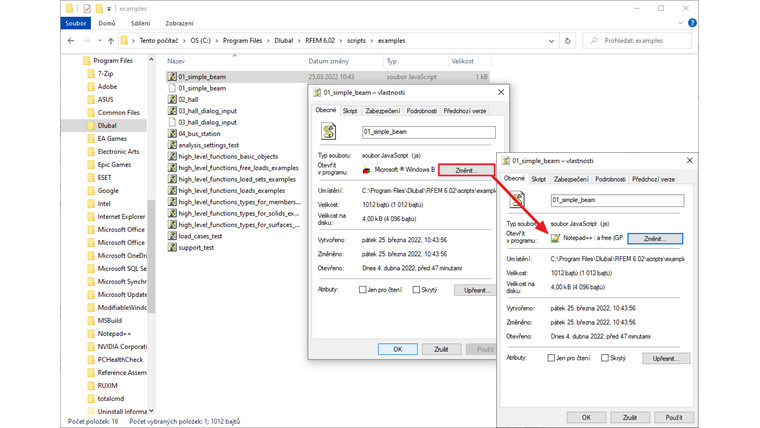Refresh the examples folder view
Screen dimensions: 760x428
coord(568,41)
